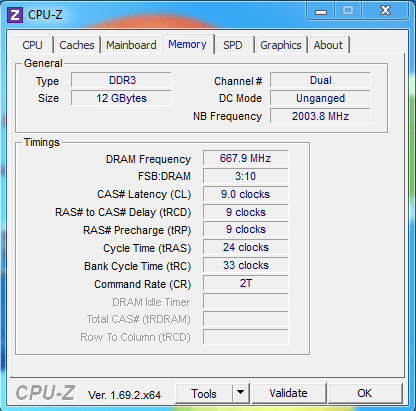The height and width of the screenshot is (411, 416).
Task: Click the CAS# Latency (CL) label
Action: (x=144, y=194)
